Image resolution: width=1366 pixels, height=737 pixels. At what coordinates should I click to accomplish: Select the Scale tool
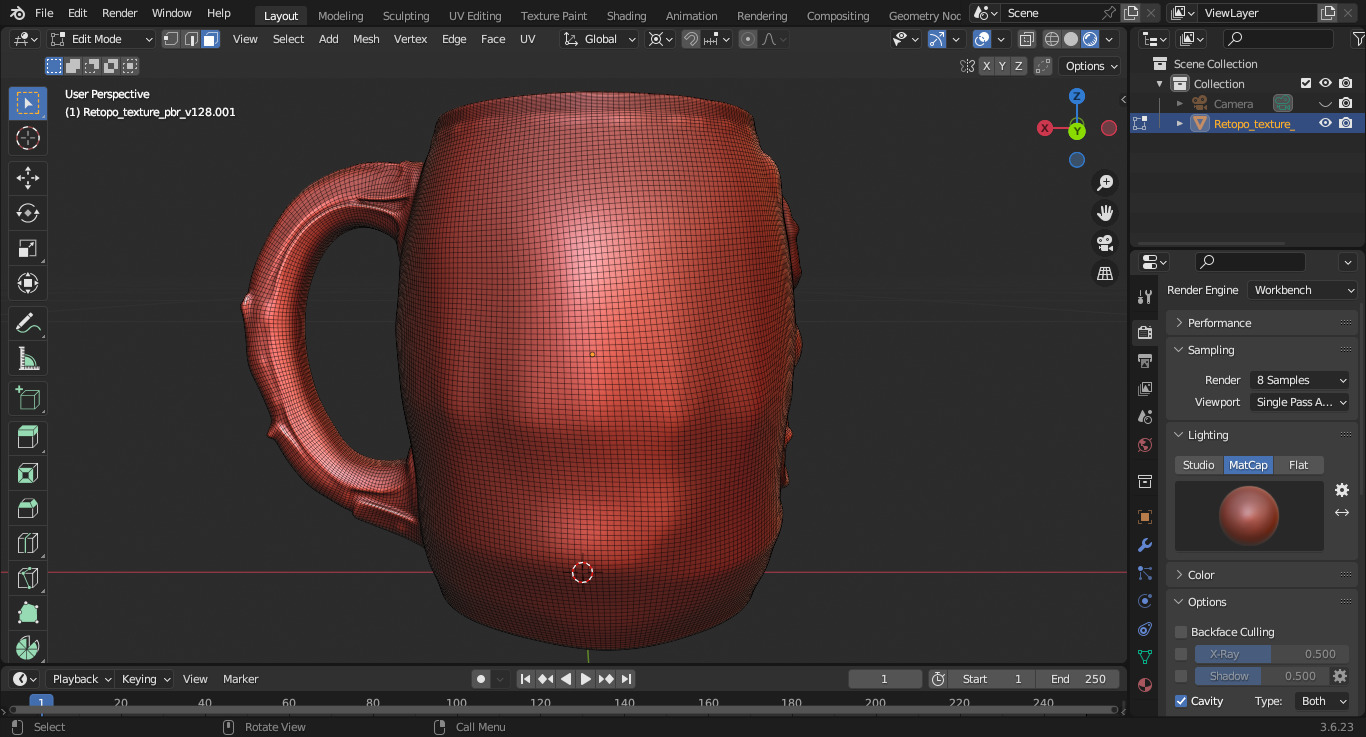(x=28, y=248)
